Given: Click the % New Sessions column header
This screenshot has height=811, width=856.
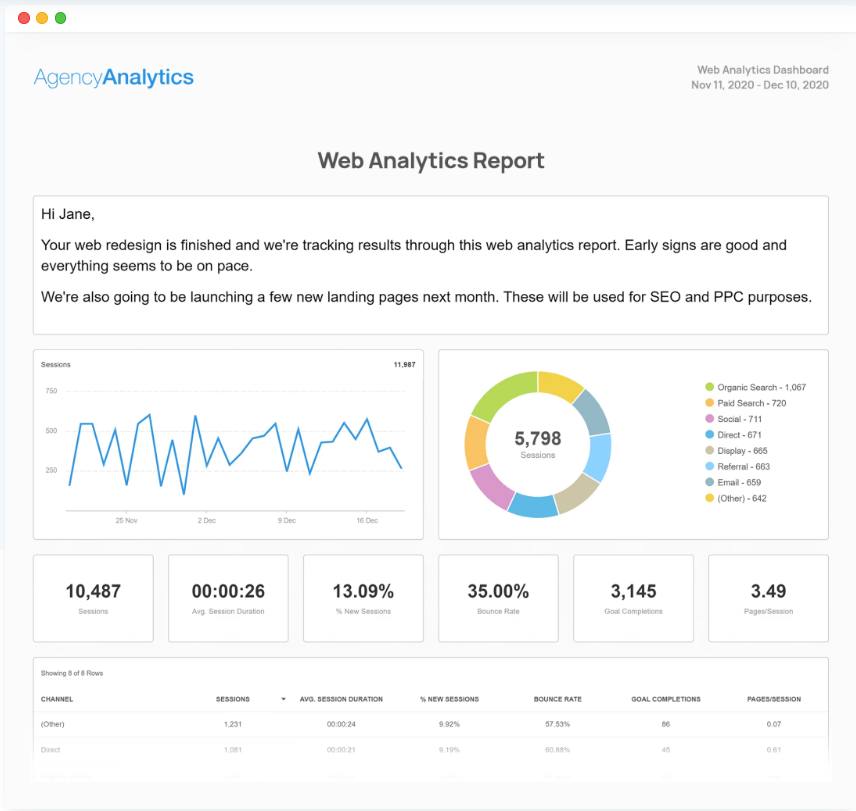Looking at the screenshot, I should pos(449,699).
